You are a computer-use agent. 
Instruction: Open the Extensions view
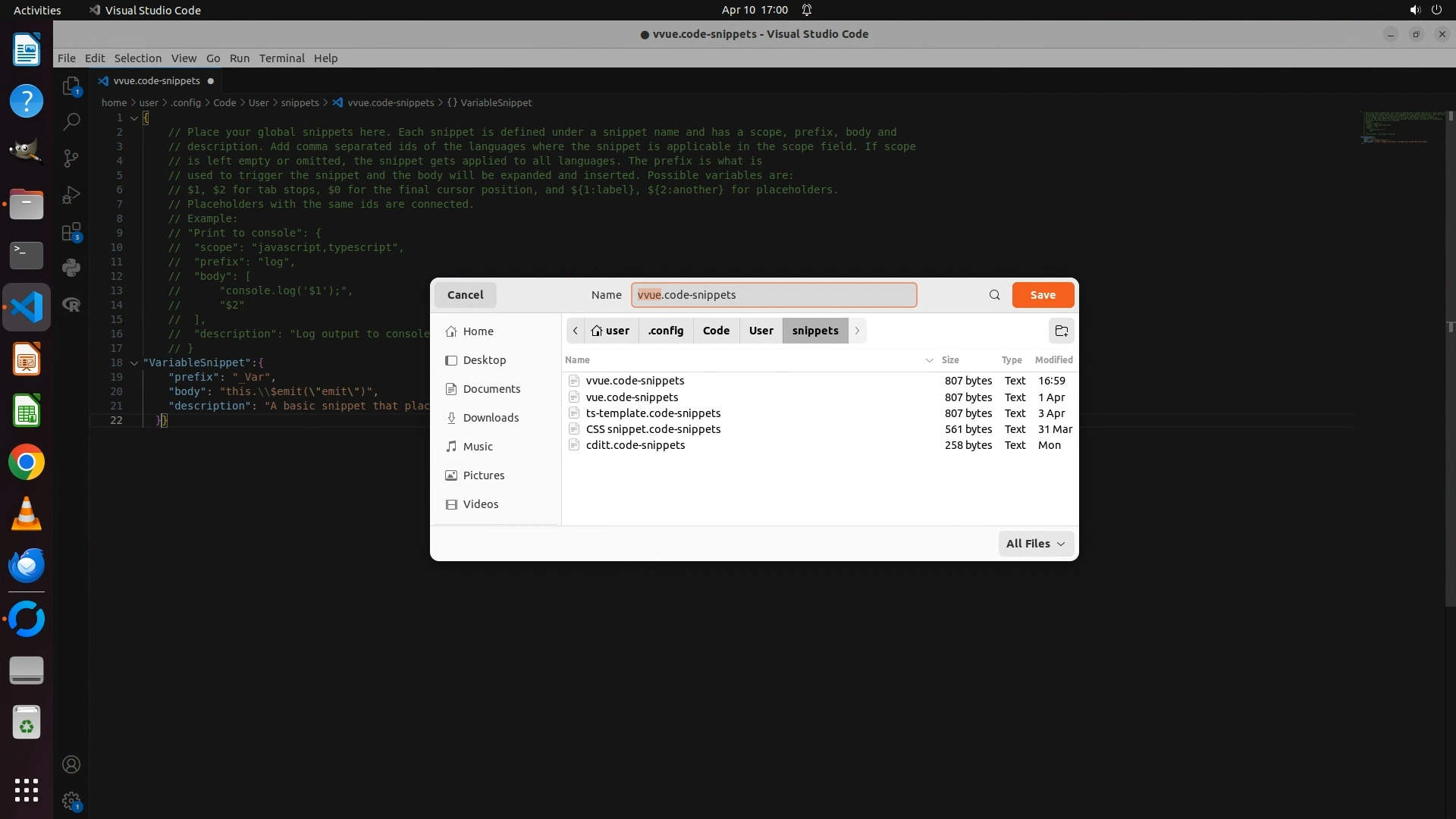point(71,232)
